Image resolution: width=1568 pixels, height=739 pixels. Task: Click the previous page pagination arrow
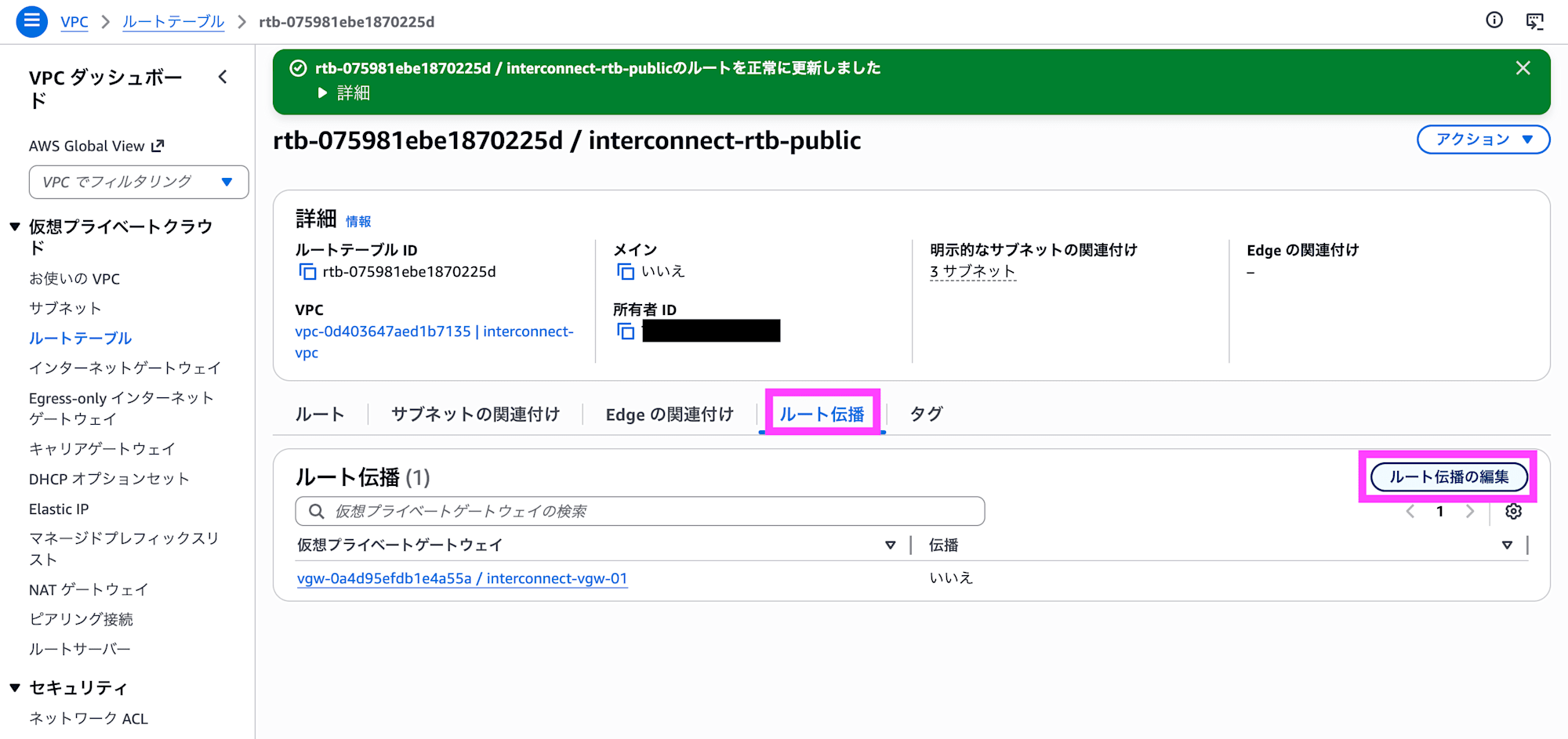pos(1410,511)
